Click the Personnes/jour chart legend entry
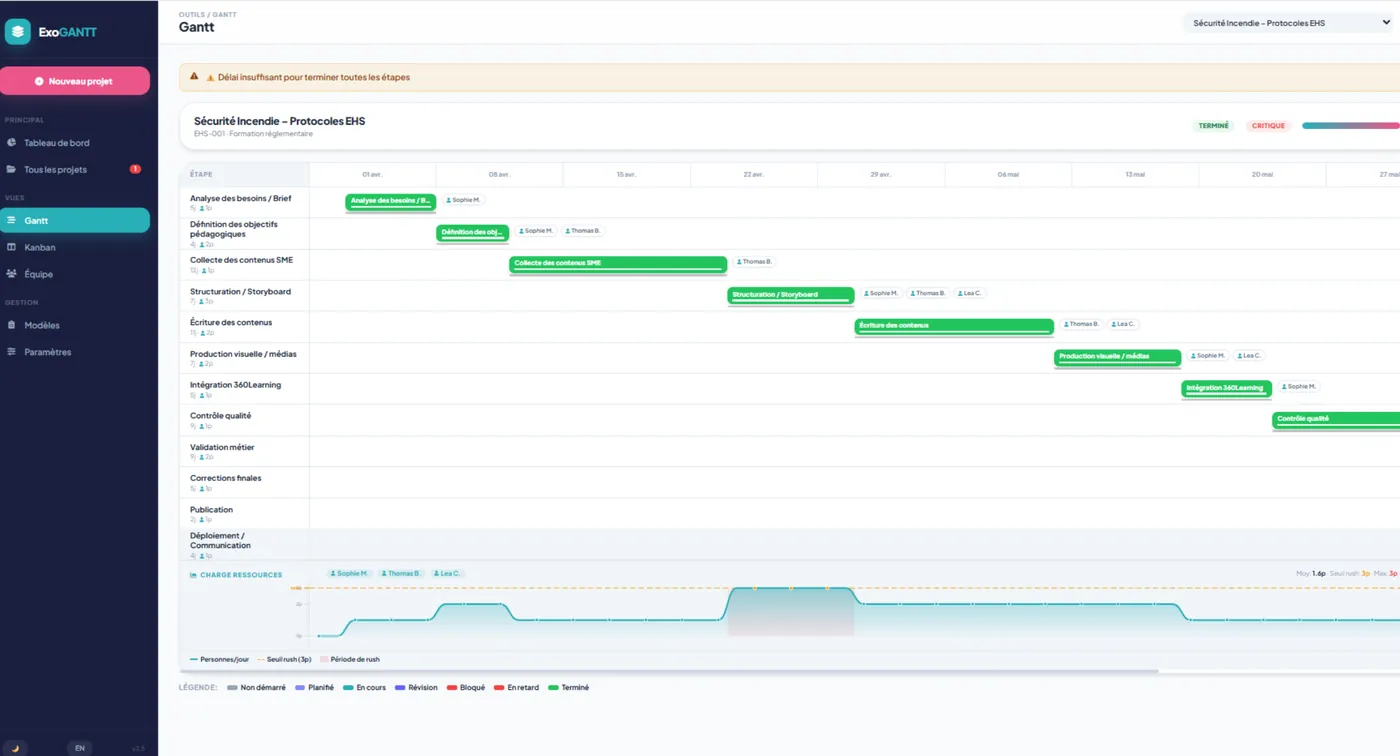The width and height of the screenshot is (1400, 756). tap(219, 660)
